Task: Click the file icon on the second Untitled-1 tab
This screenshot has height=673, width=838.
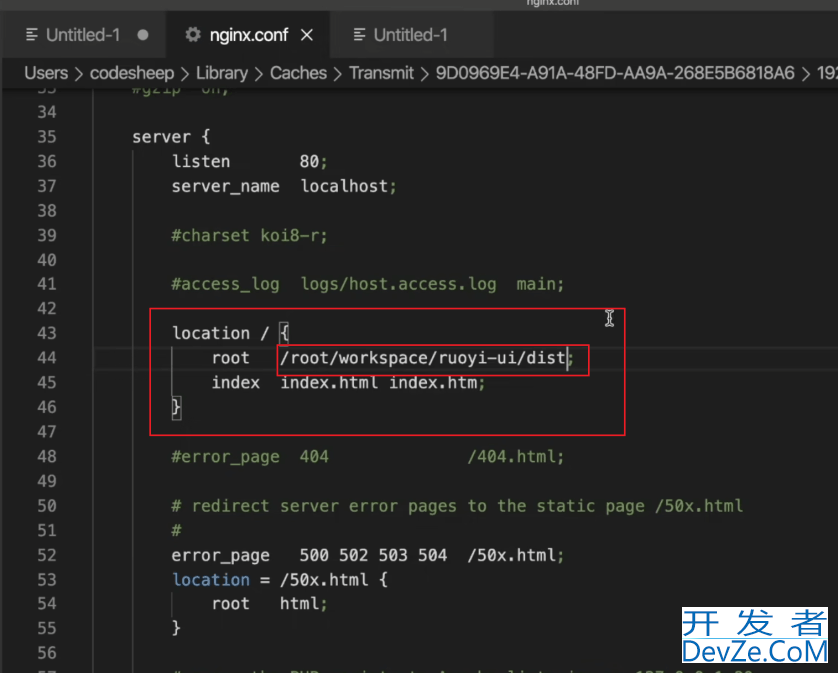Action: pos(360,35)
